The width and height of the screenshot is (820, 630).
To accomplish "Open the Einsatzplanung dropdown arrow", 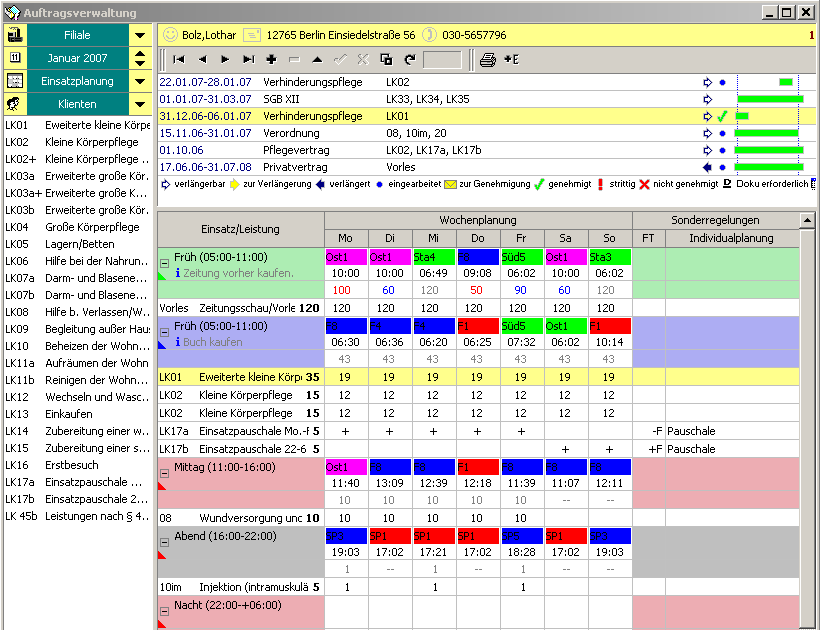I will click(x=139, y=81).
